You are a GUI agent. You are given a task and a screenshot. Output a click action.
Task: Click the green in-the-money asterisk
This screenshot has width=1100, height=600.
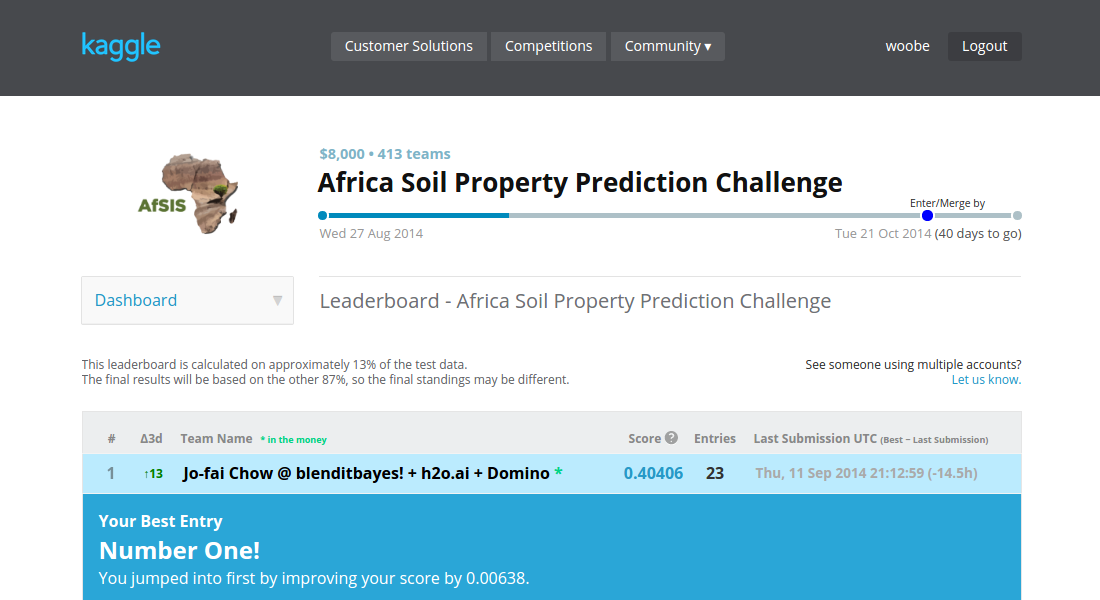(556, 472)
